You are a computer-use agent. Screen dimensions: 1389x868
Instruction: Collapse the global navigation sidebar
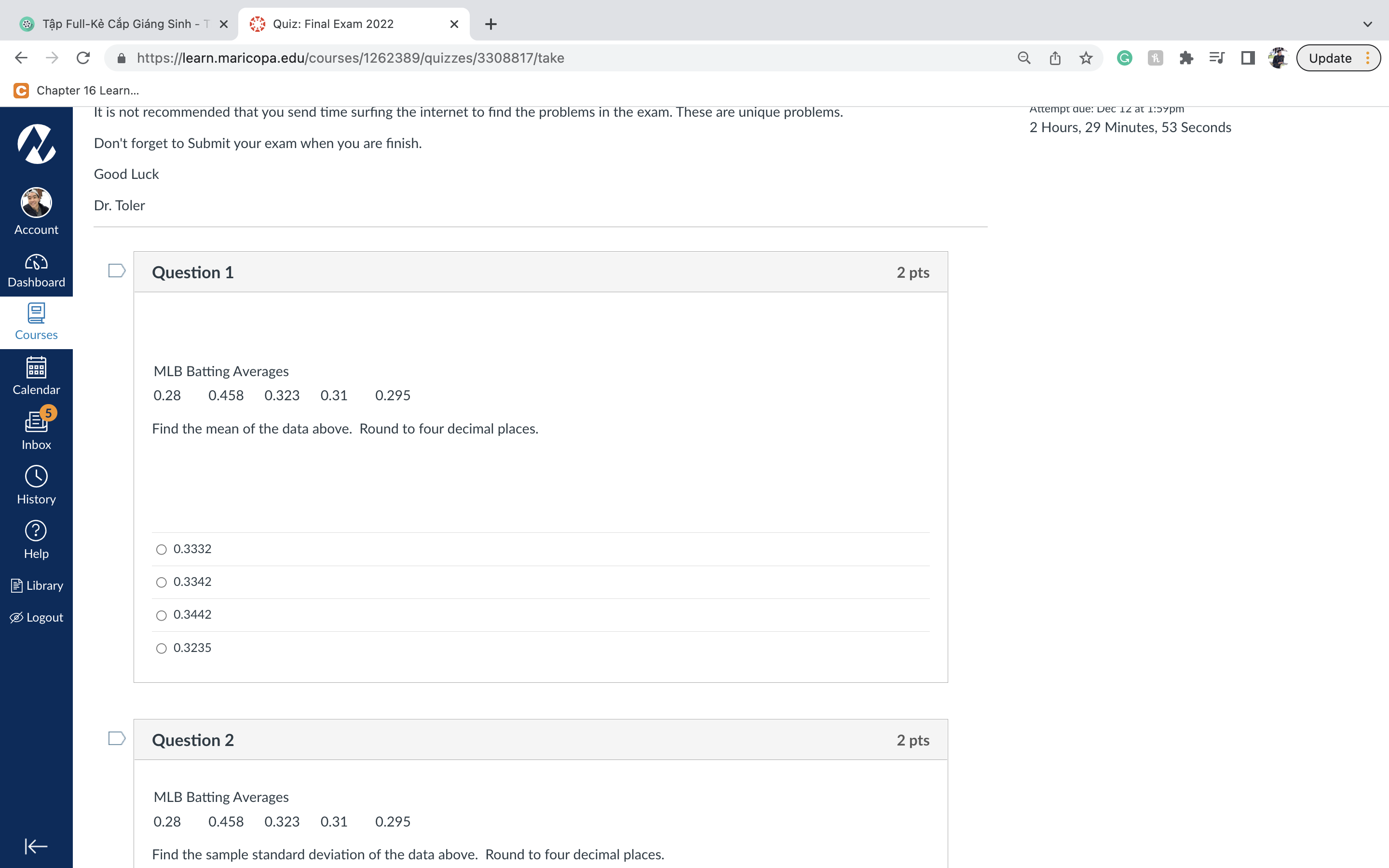[36, 846]
